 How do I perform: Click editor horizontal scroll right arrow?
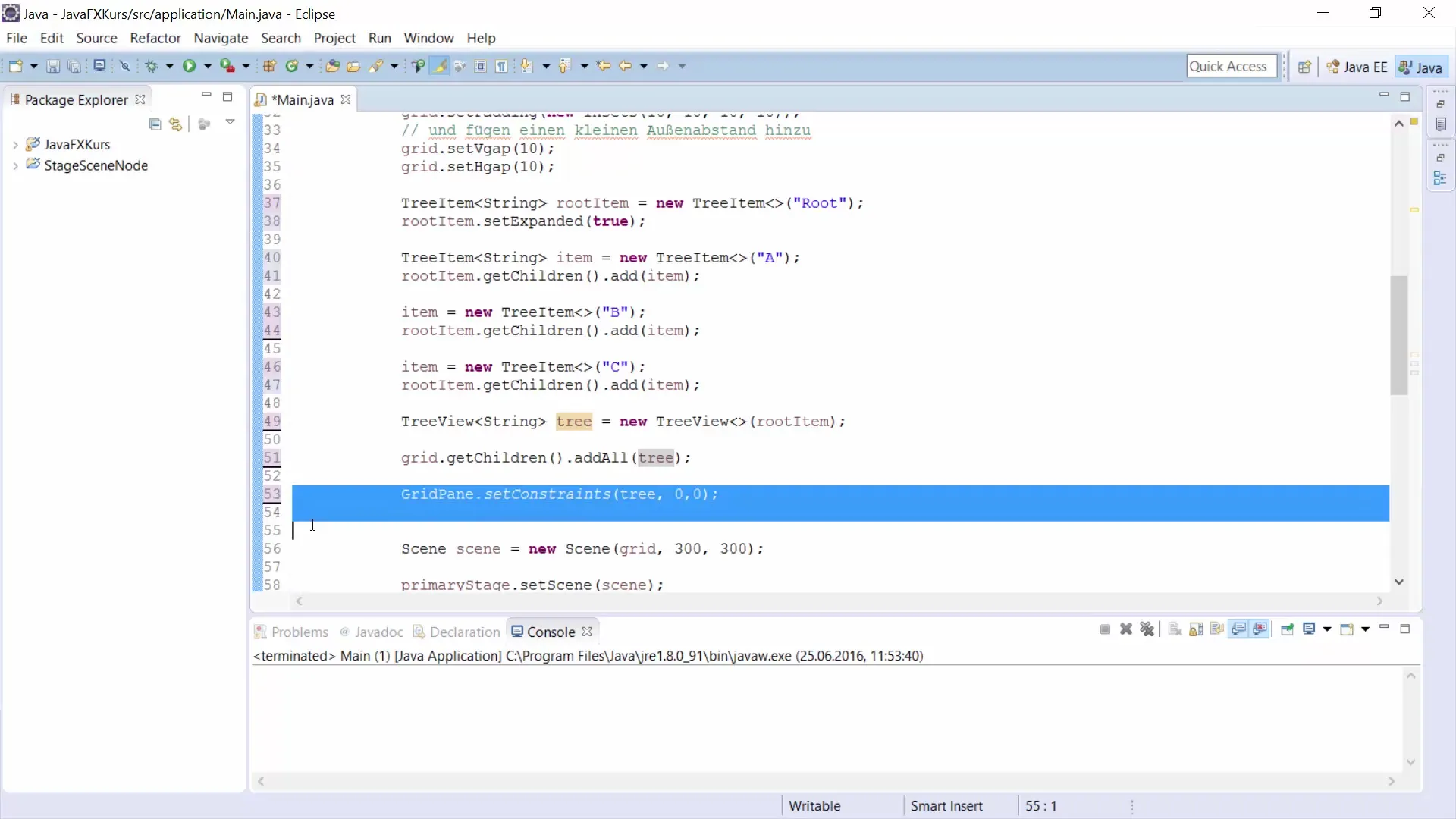[x=1380, y=601]
